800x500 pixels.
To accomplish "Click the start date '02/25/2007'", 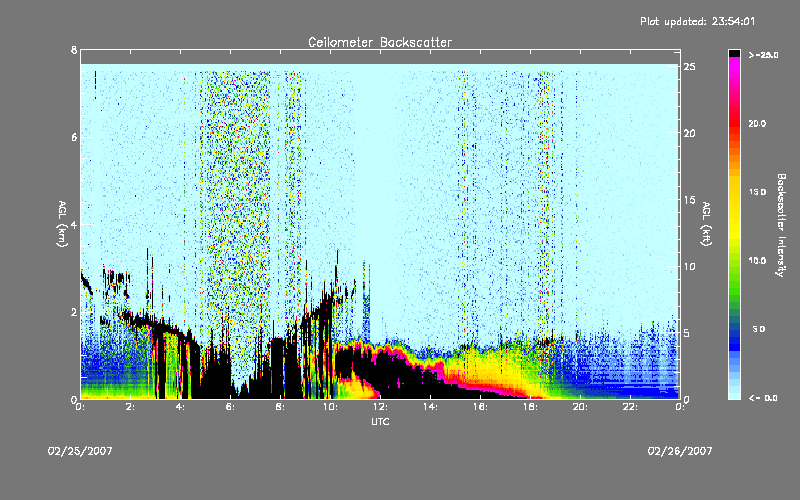I will (x=80, y=451).
